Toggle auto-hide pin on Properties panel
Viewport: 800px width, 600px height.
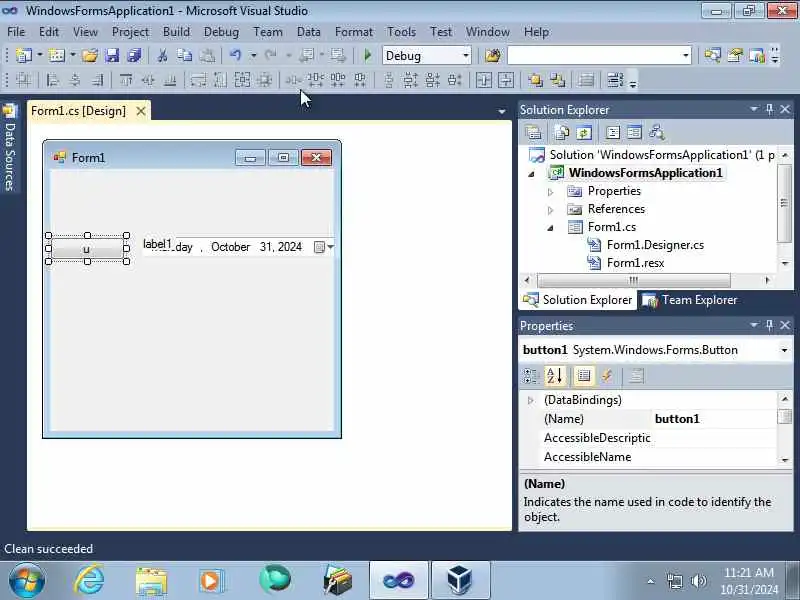pos(769,325)
